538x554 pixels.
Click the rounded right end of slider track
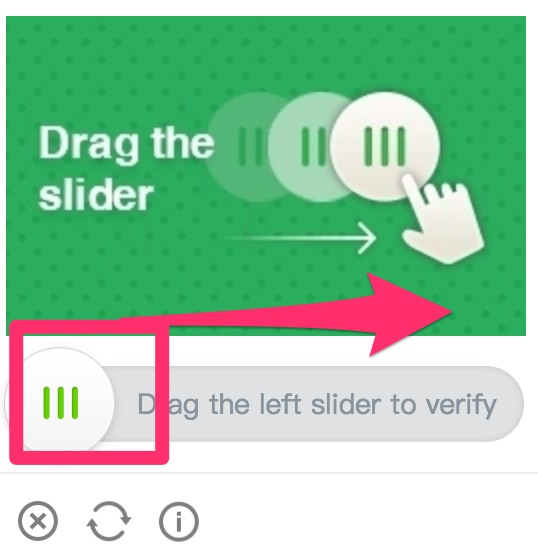tap(505, 404)
